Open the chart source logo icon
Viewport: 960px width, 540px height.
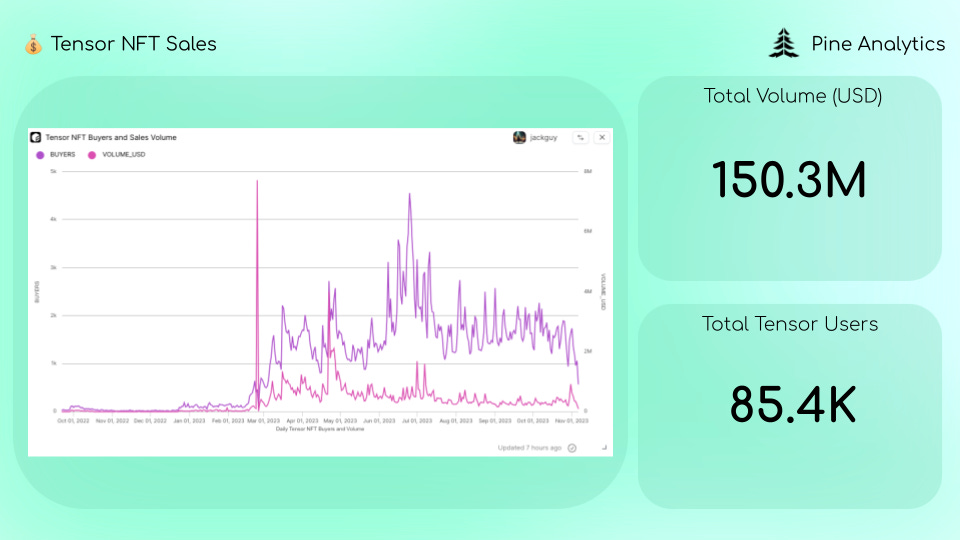36,137
